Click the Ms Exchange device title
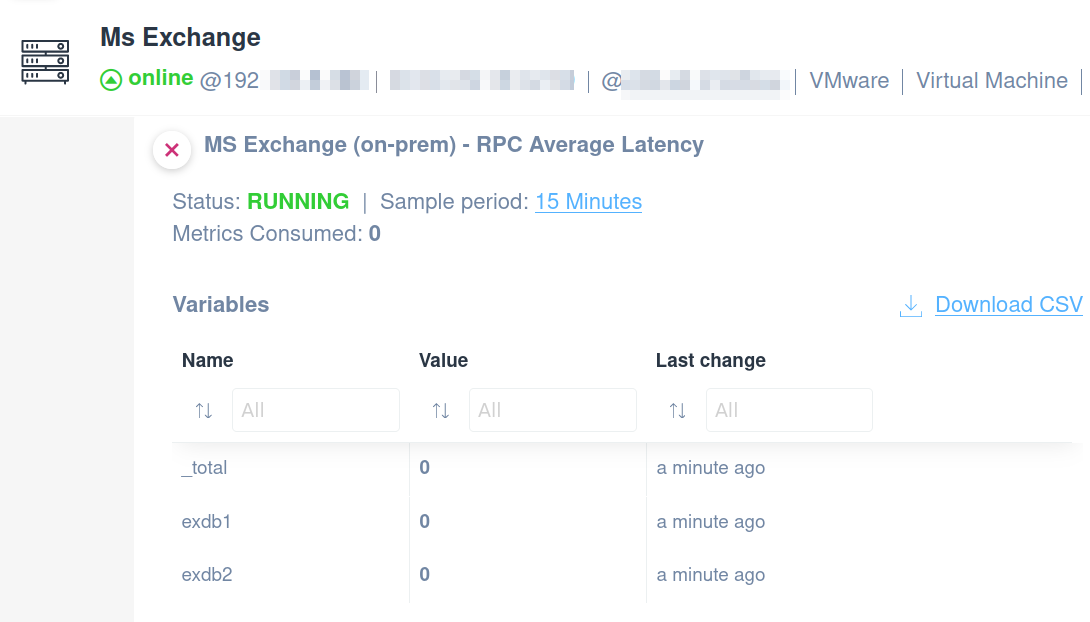This screenshot has width=1090, height=622. point(180,37)
